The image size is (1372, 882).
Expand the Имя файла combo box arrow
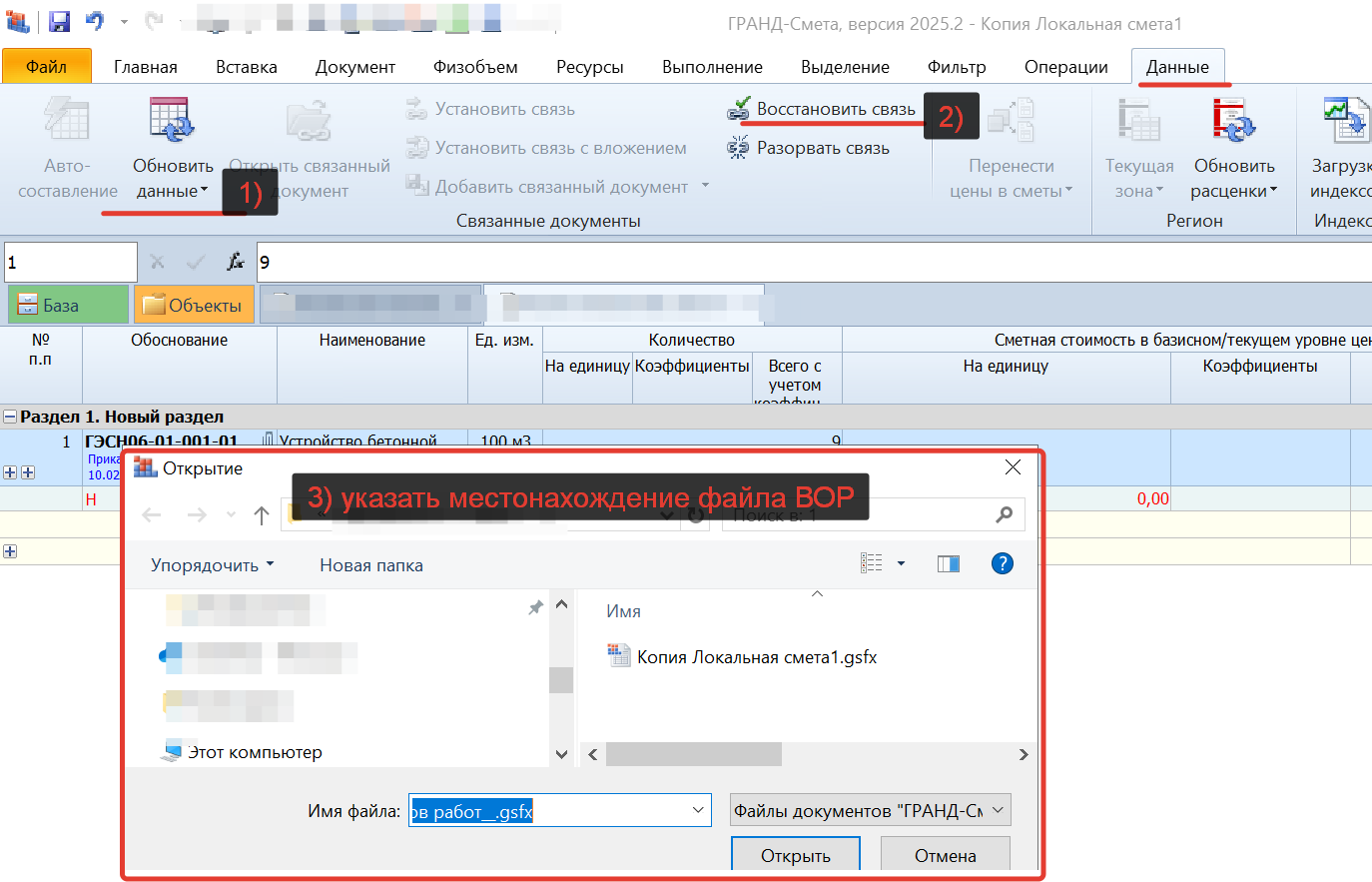click(698, 810)
